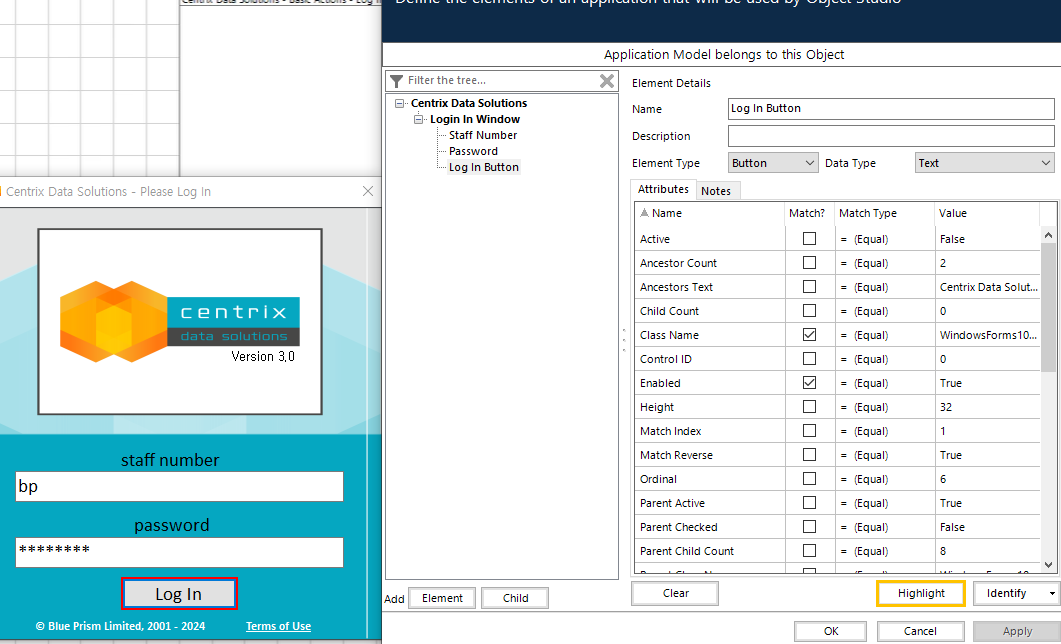1061x644 pixels.
Task: Click the staff number field
Action: pyautogui.click(x=179, y=486)
